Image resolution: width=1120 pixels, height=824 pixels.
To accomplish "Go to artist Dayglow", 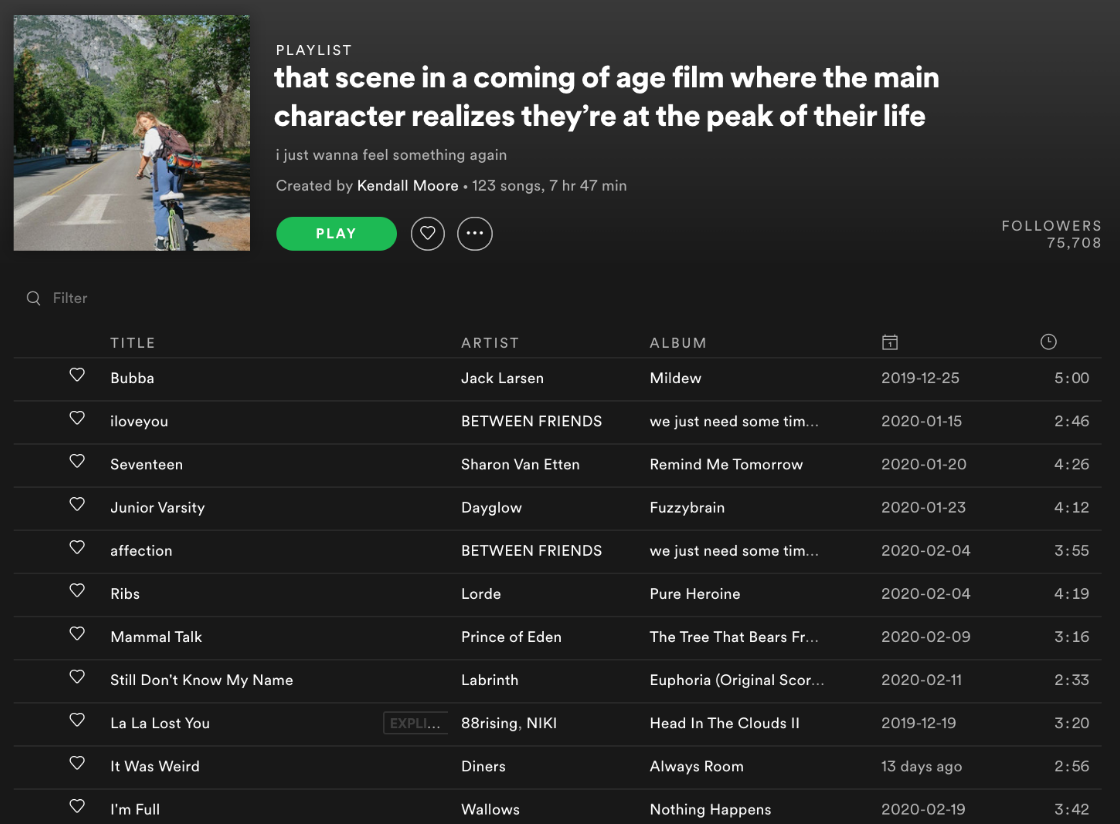I will 491,508.
